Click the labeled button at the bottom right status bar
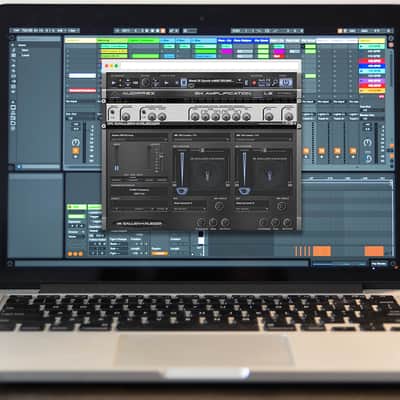 [x=379, y=264]
